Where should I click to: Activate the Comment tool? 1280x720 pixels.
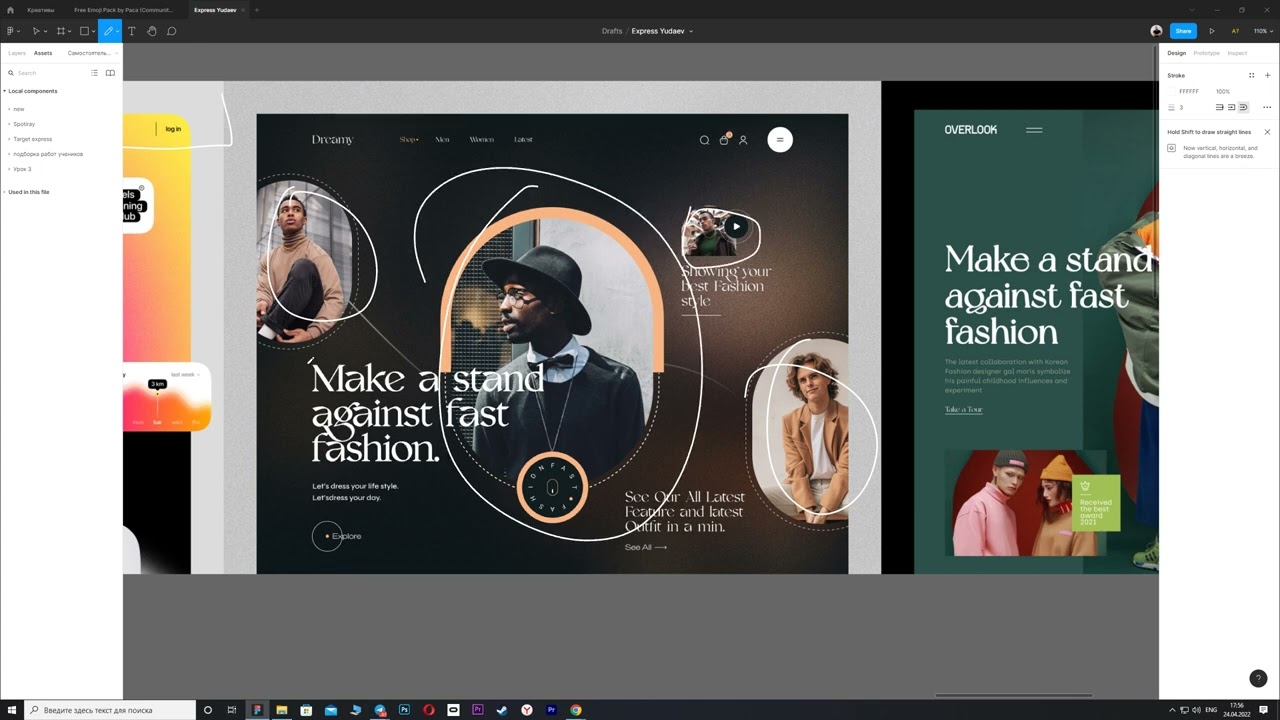point(172,31)
